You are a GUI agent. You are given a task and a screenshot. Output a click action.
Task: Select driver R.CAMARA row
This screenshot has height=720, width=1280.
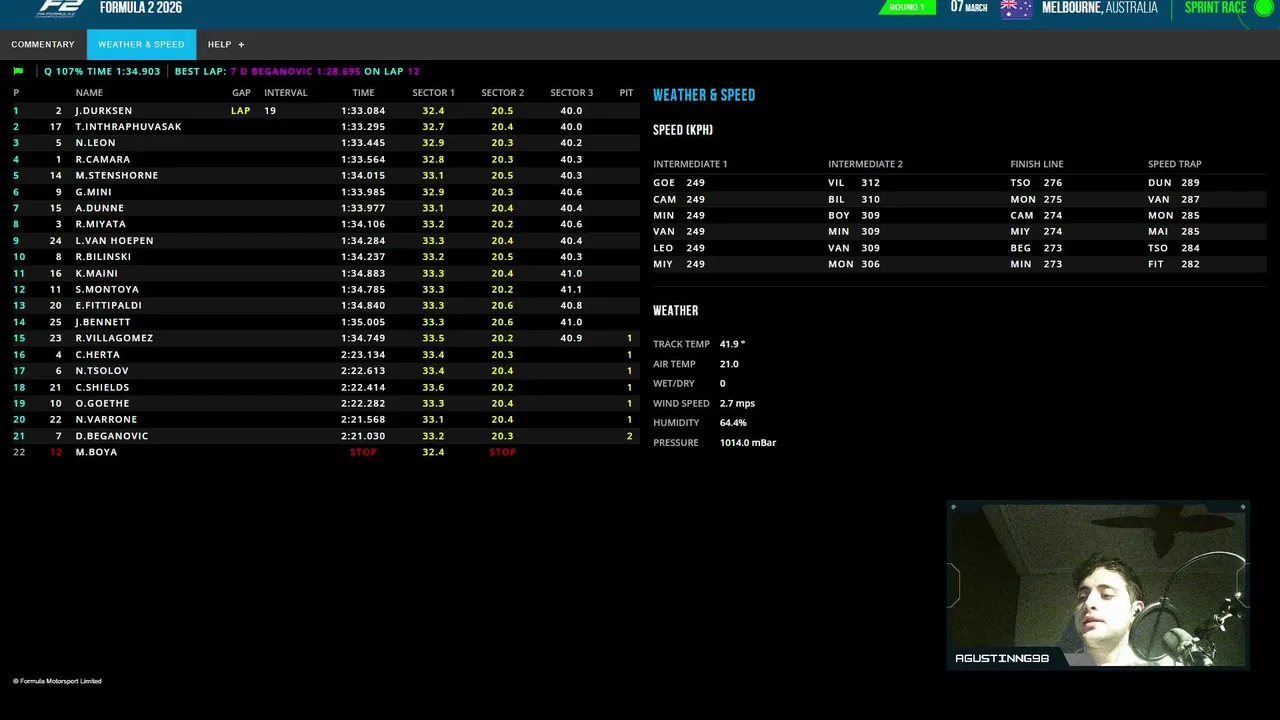point(325,159)
